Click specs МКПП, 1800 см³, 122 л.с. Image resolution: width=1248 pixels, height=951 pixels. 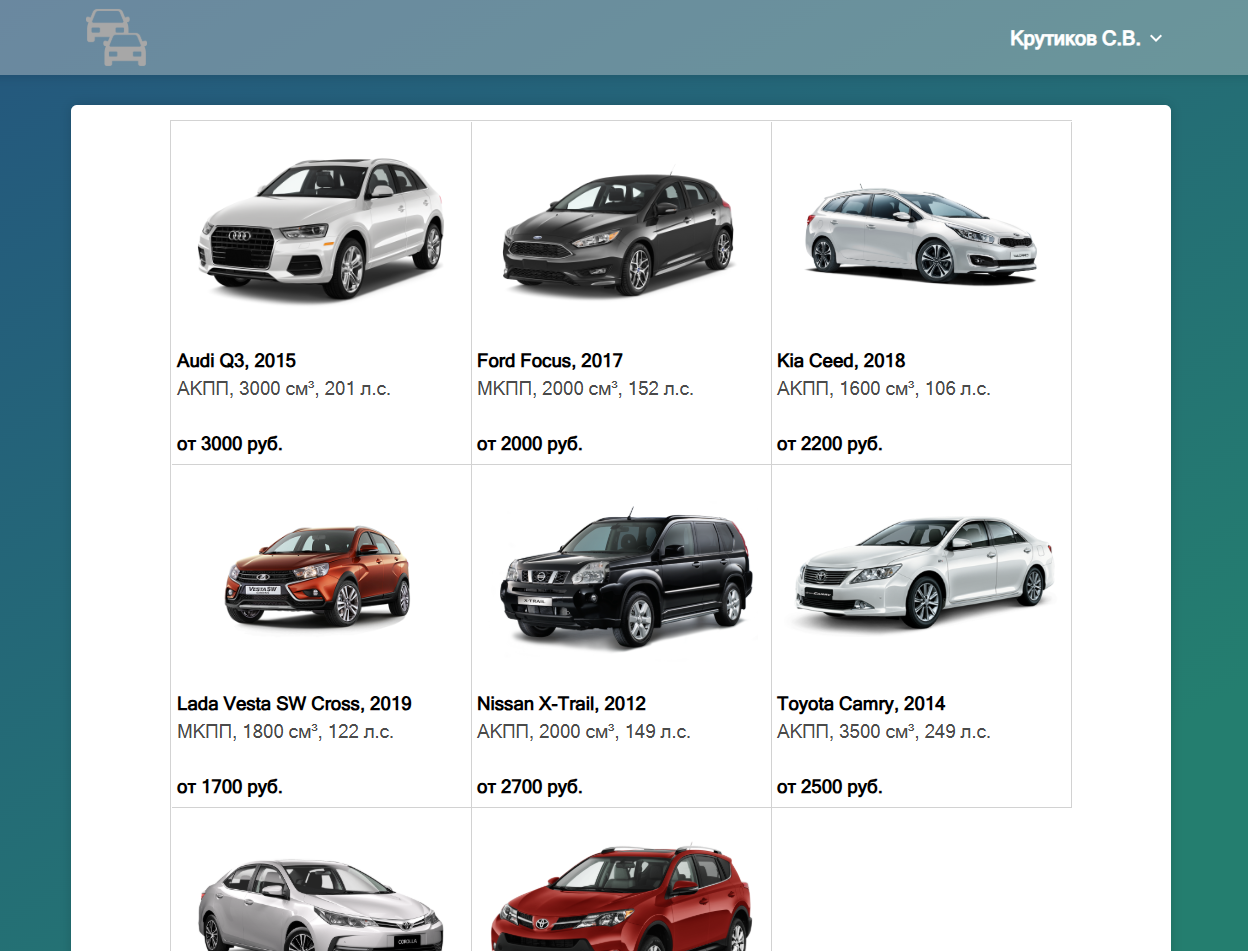tap(285, 732)
